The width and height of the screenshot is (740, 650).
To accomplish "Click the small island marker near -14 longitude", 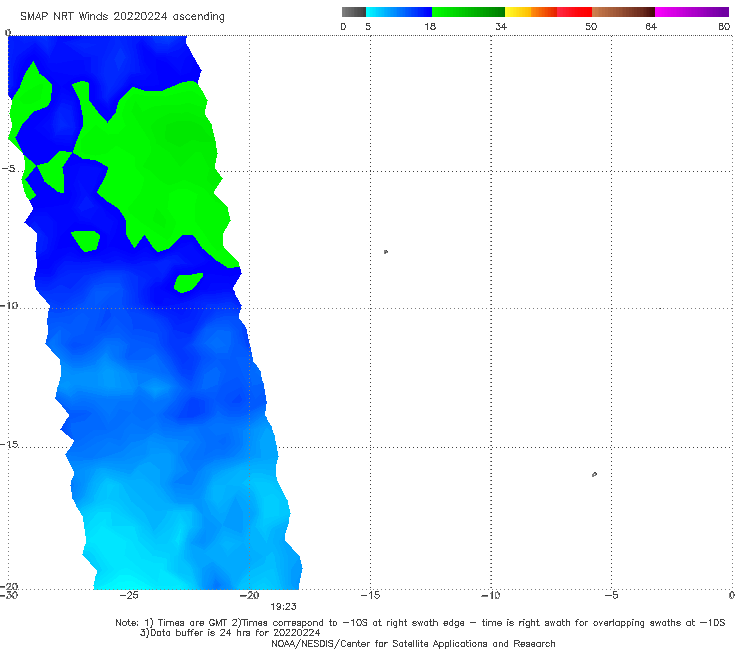I will click(x=386, y=252).
